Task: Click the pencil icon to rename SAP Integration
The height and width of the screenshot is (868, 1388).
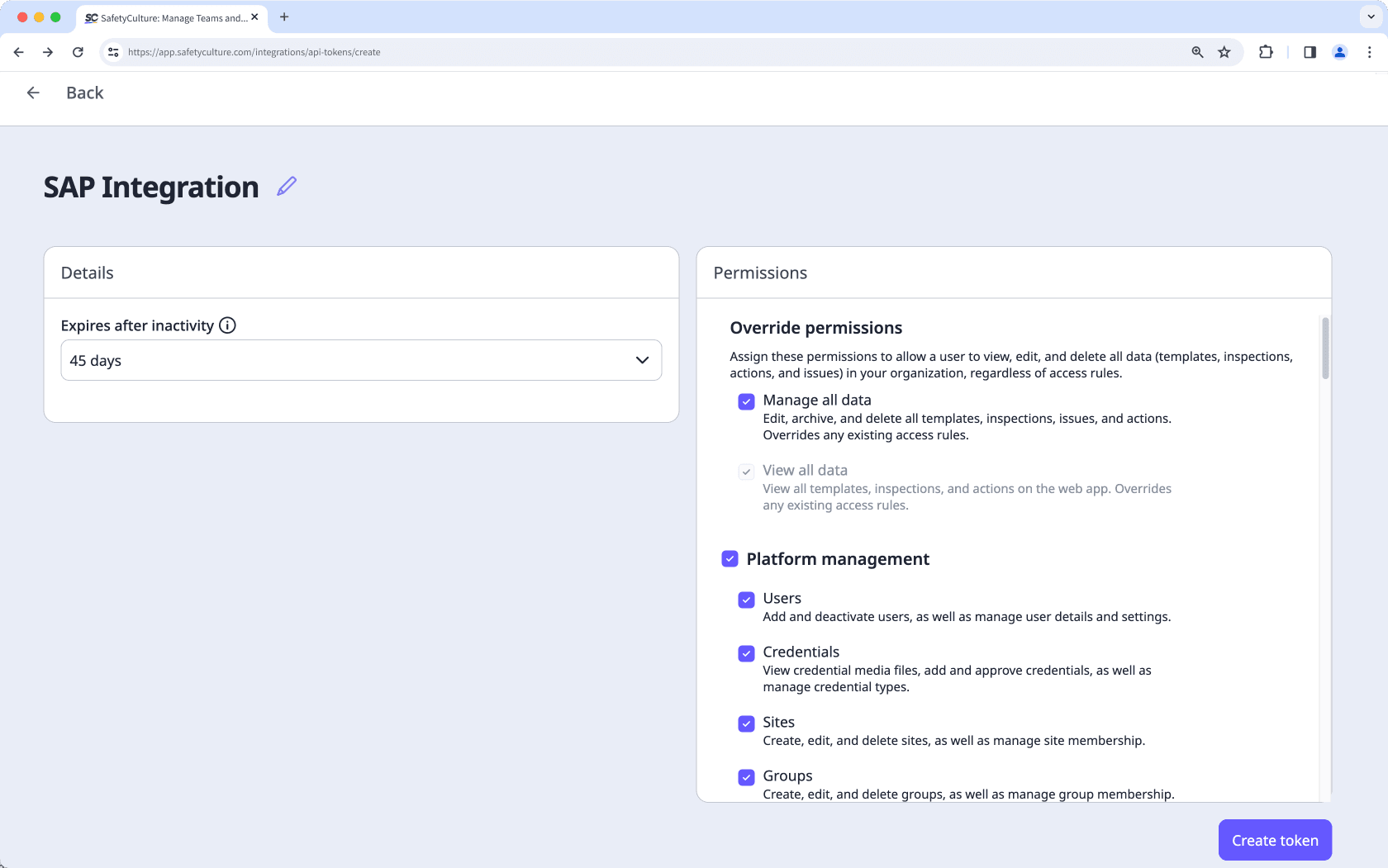Action: click(x=286, y=186)
